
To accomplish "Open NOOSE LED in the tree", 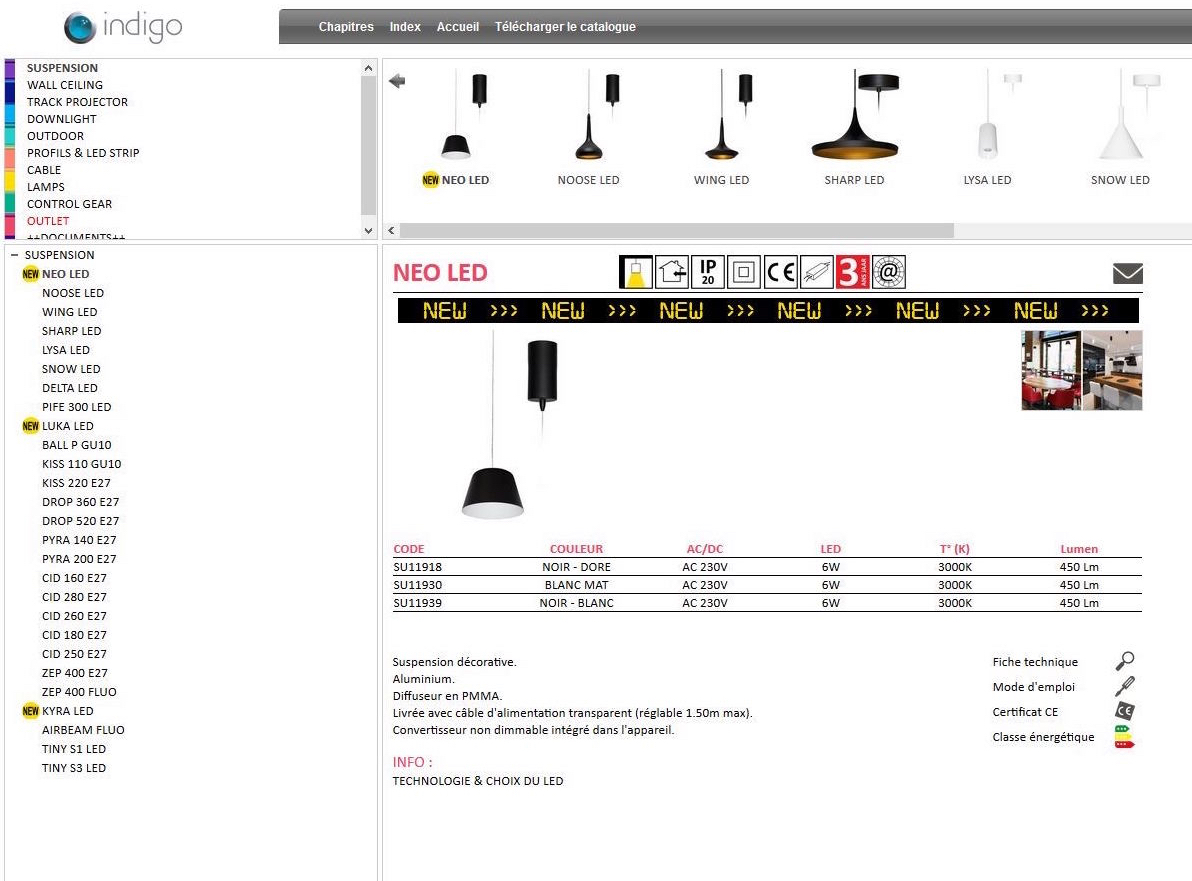I will [73, 293].
